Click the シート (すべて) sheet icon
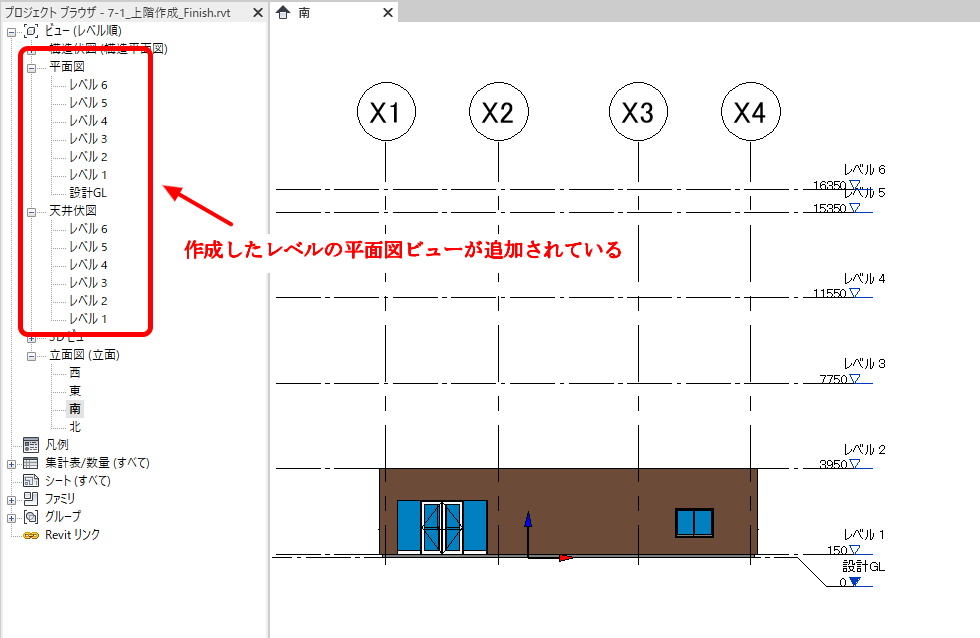 [x=31, y=481]
